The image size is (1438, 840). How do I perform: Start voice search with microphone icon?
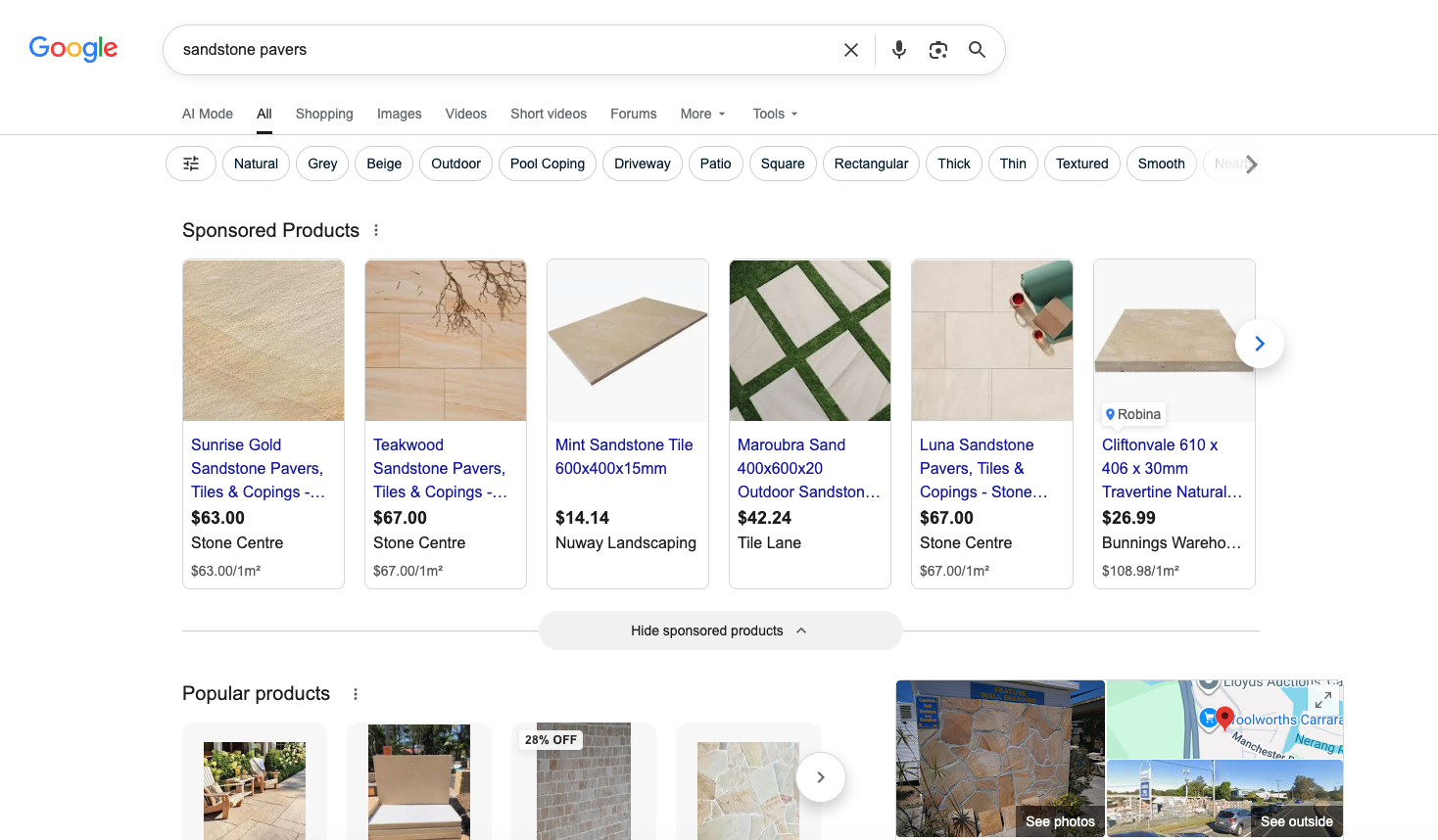pos(898,50)
